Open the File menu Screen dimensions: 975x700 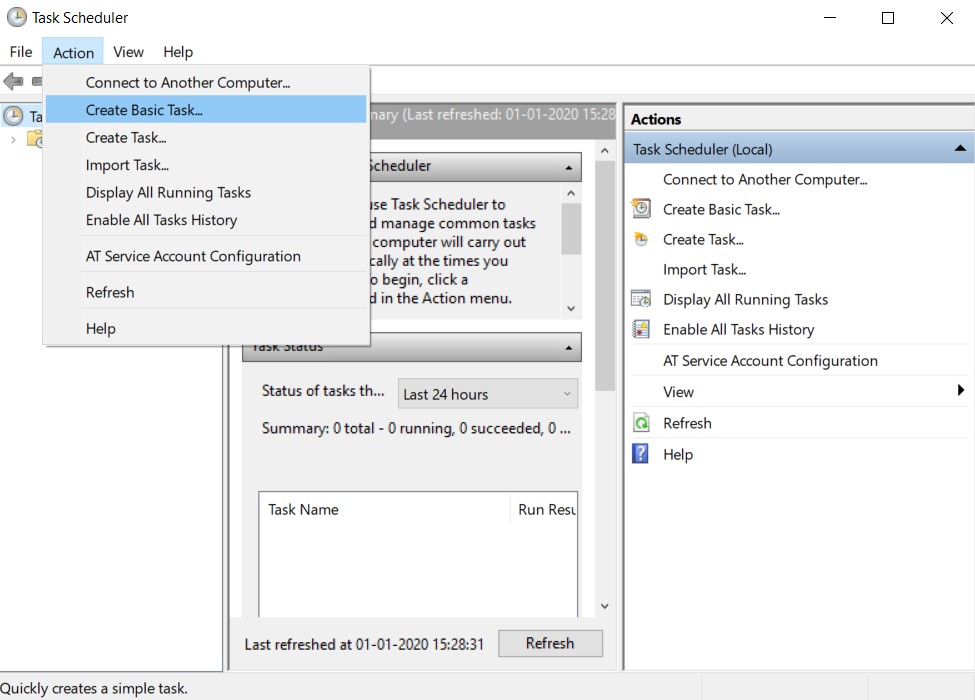coord(20,52)
